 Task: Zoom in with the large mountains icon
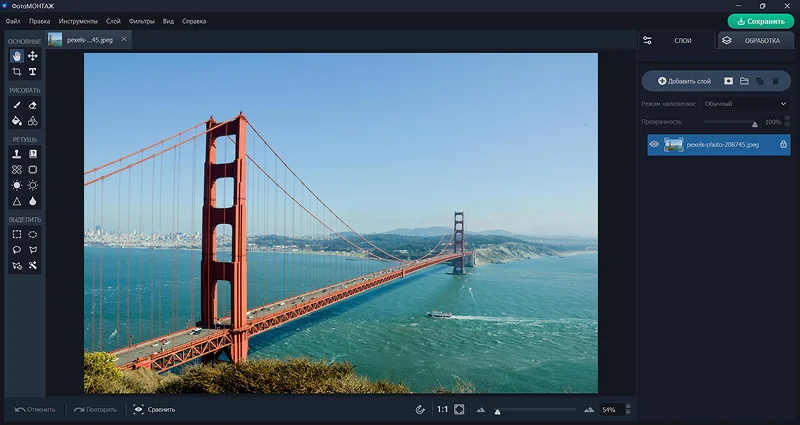589,409
